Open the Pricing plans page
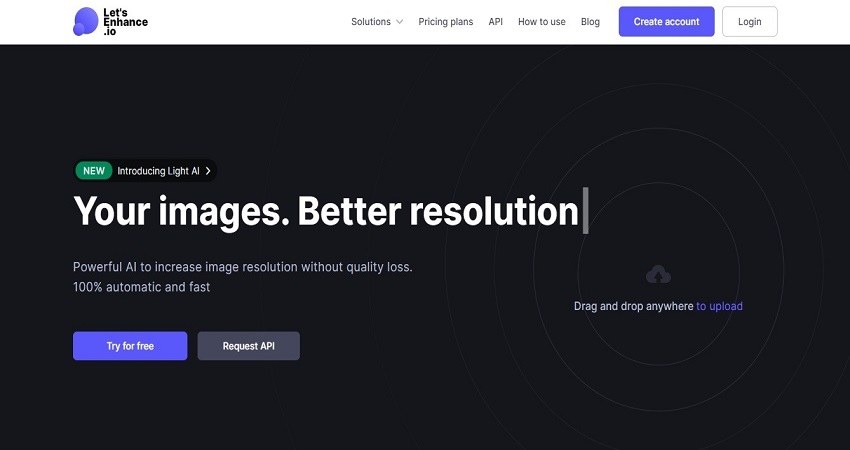The image size is (850, 450). [x=446, y=22]
